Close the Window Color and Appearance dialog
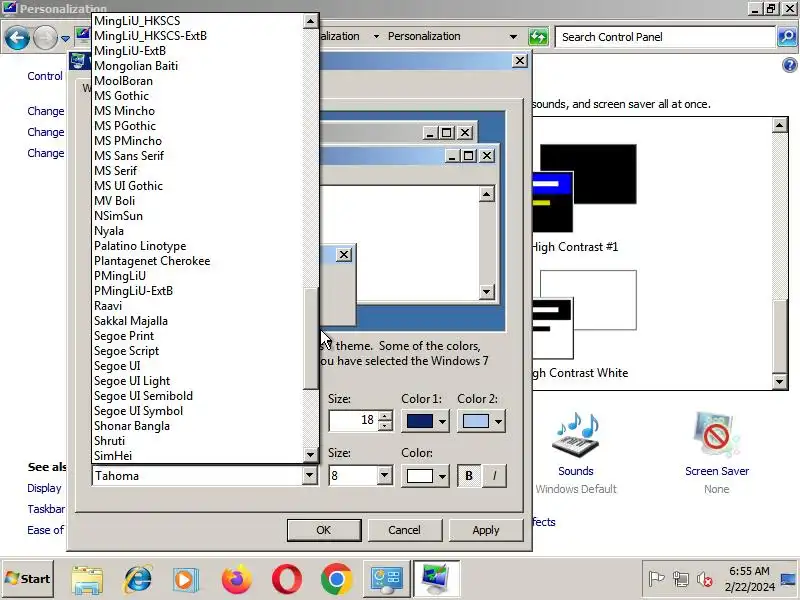The width and height of the screenshot is (800, 600). pos(519,61)
